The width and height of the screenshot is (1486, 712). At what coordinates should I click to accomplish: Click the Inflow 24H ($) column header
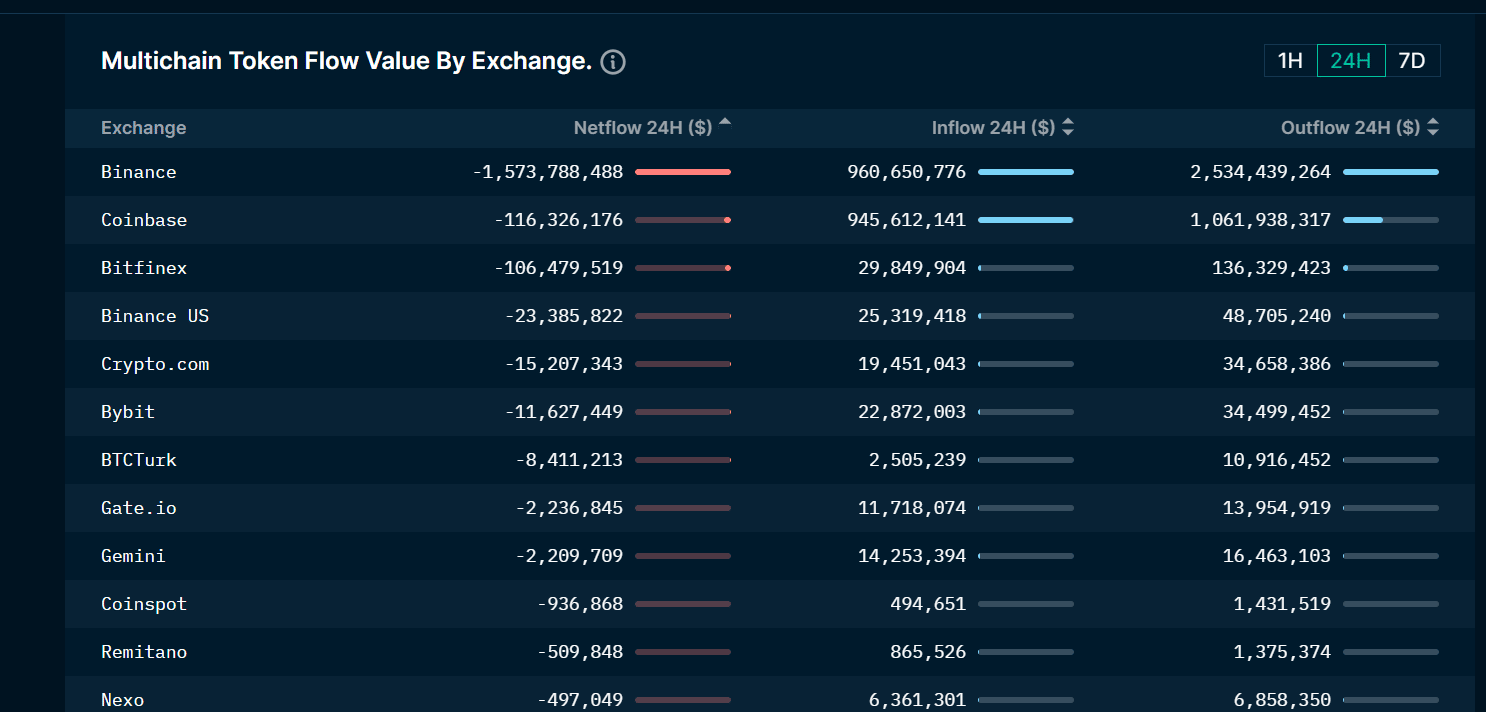993,128
